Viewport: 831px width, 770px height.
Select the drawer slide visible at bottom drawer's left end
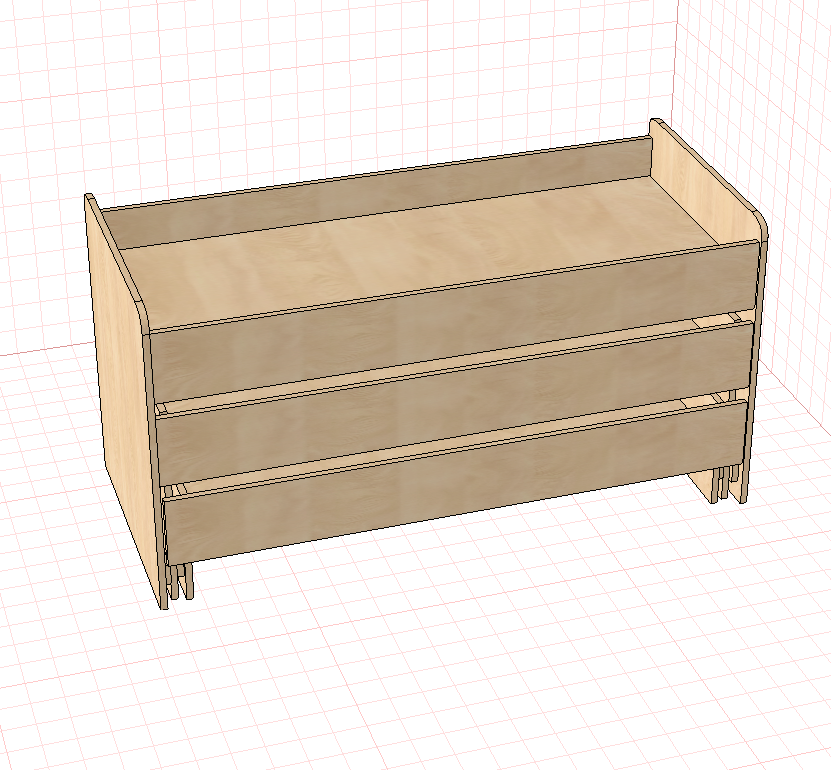(x=178, y=489)
